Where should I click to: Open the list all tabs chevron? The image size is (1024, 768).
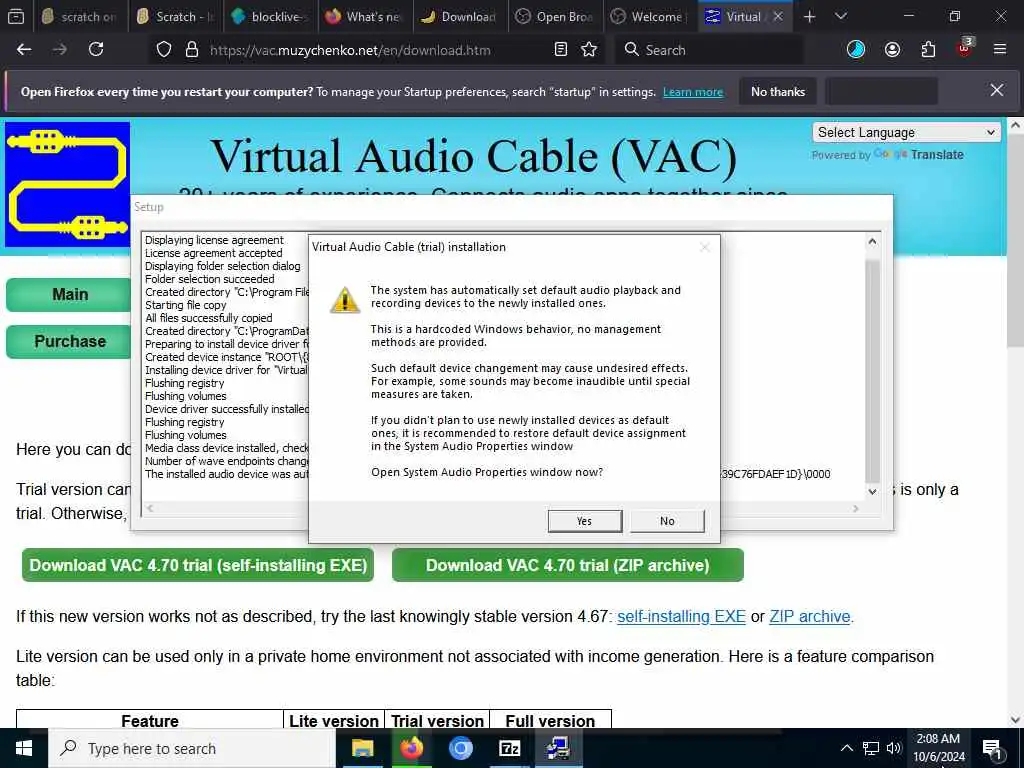(x=841, y=17)
